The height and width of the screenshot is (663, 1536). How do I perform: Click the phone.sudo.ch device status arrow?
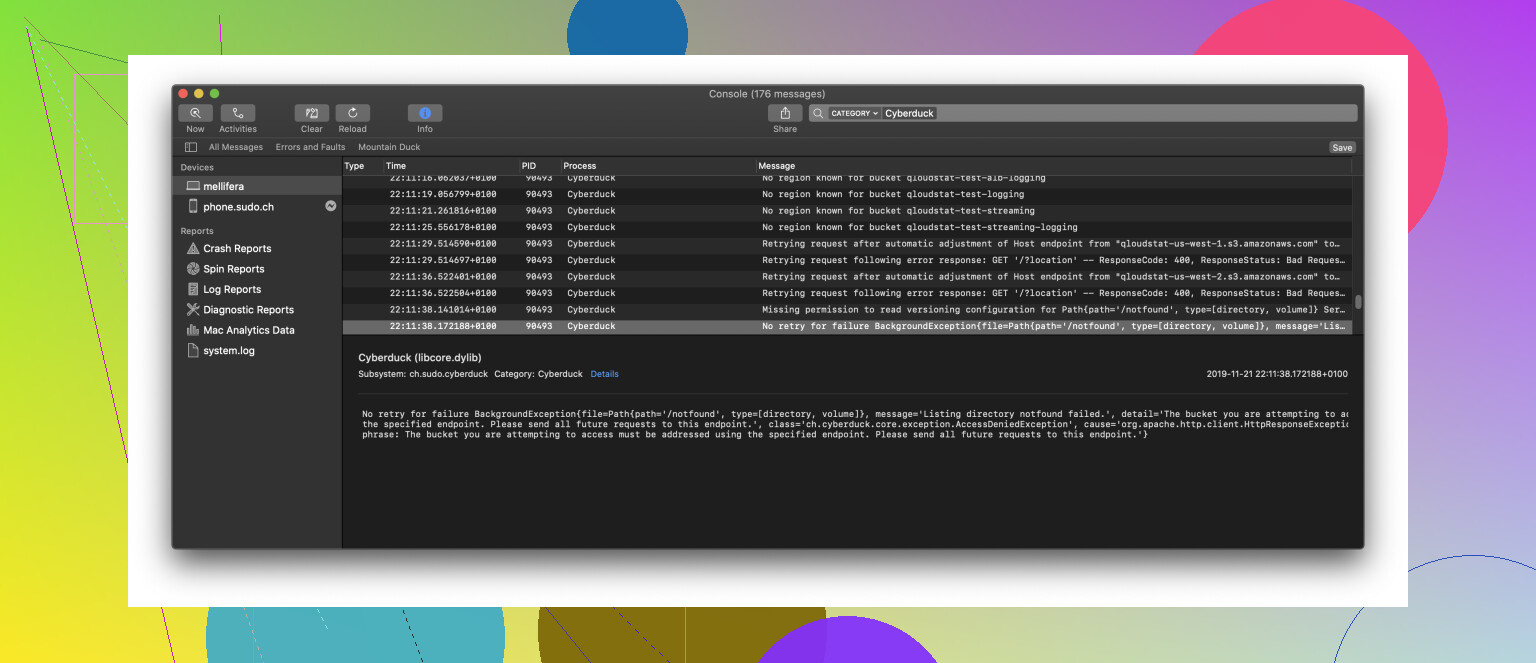tap(331, 207)
